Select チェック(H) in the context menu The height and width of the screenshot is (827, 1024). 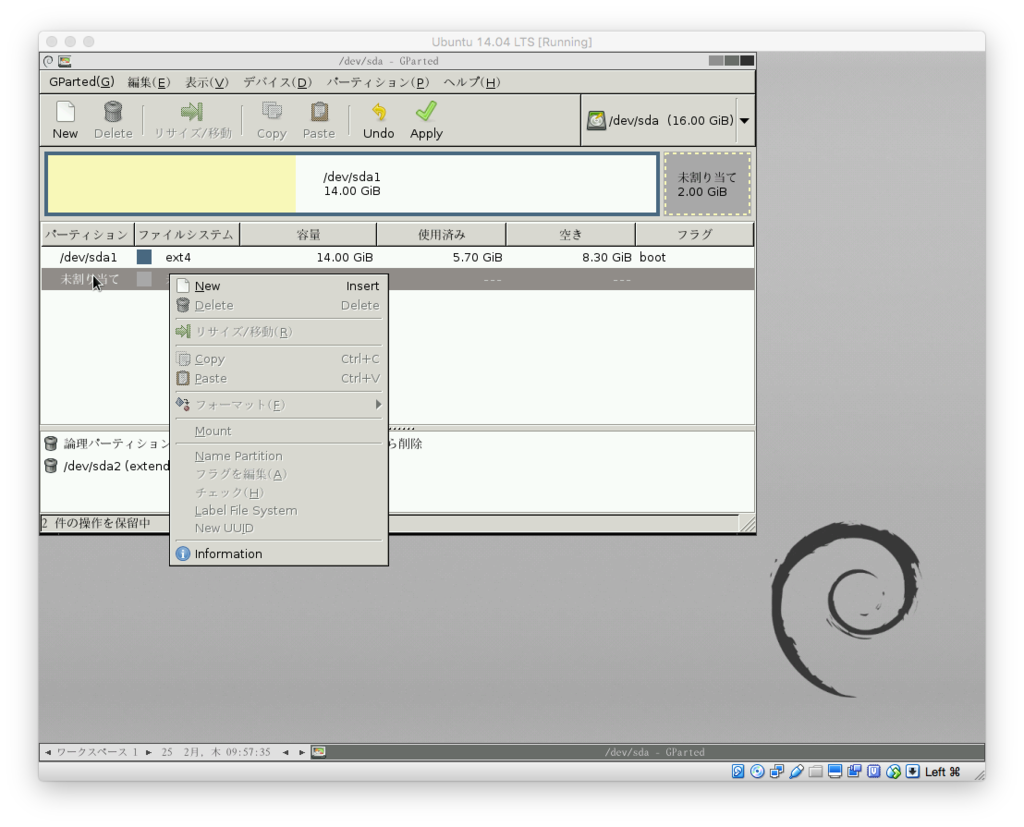point(278,493)
